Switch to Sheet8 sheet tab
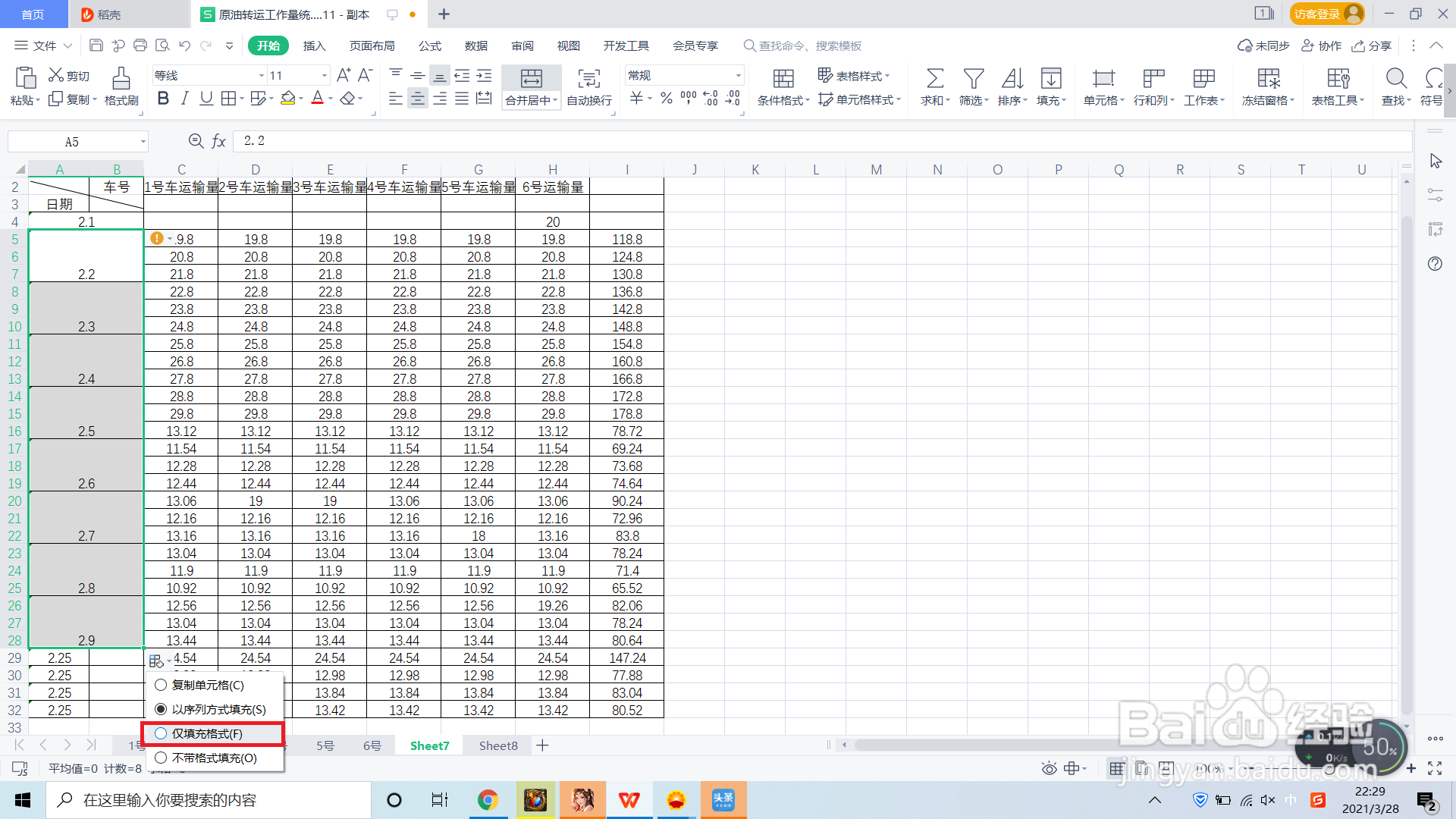 (x=498, y=745)
